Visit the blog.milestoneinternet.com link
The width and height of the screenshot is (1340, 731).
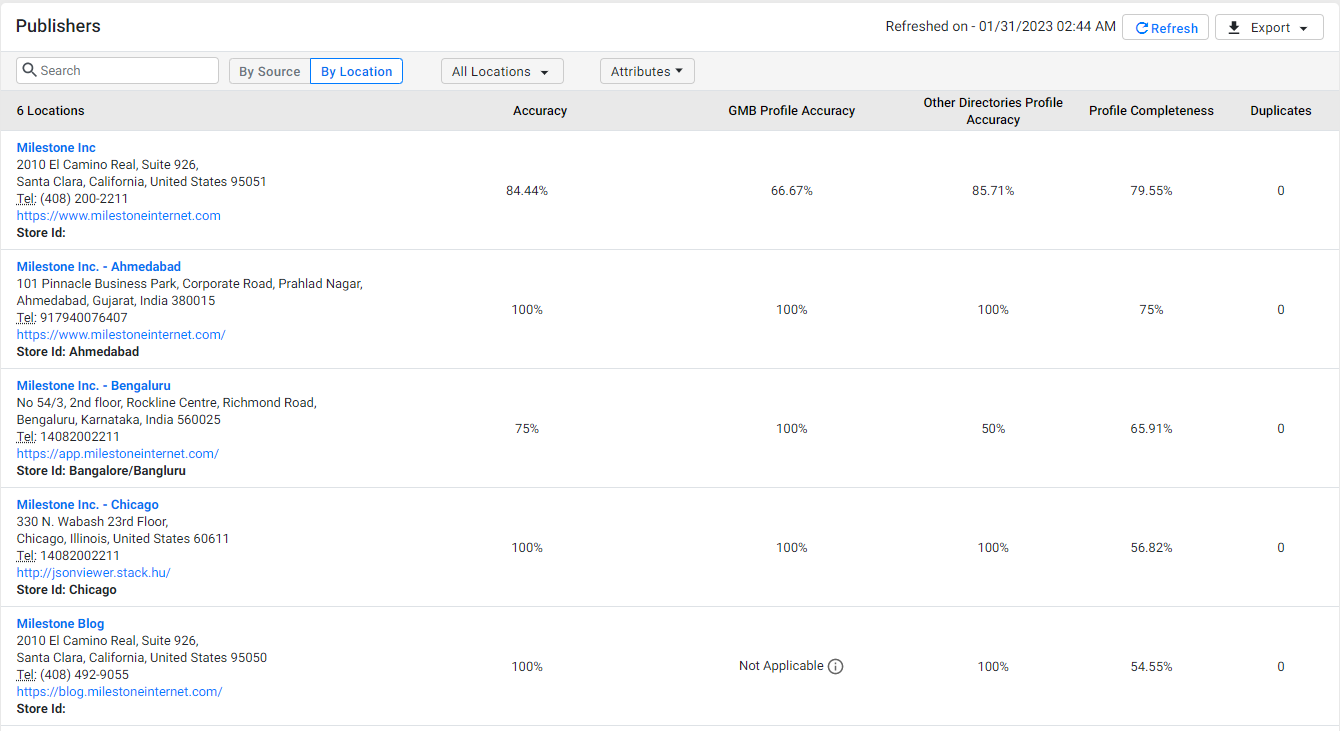[119, 692]
